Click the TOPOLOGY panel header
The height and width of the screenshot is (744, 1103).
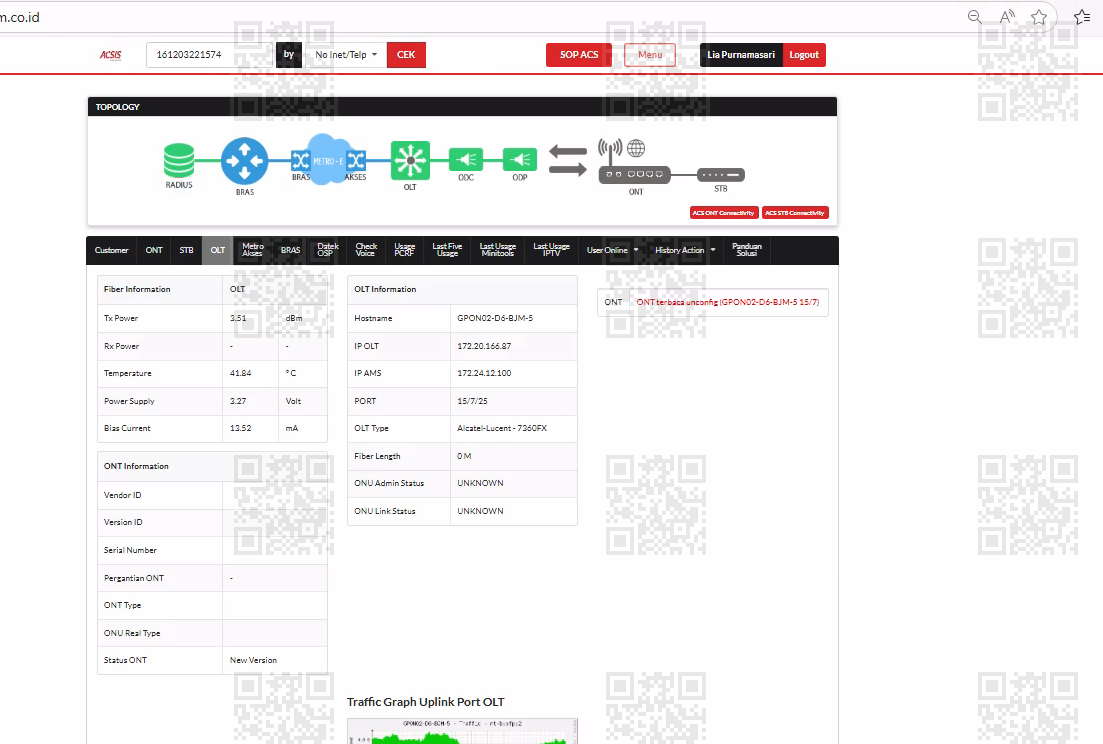[462, 107]
